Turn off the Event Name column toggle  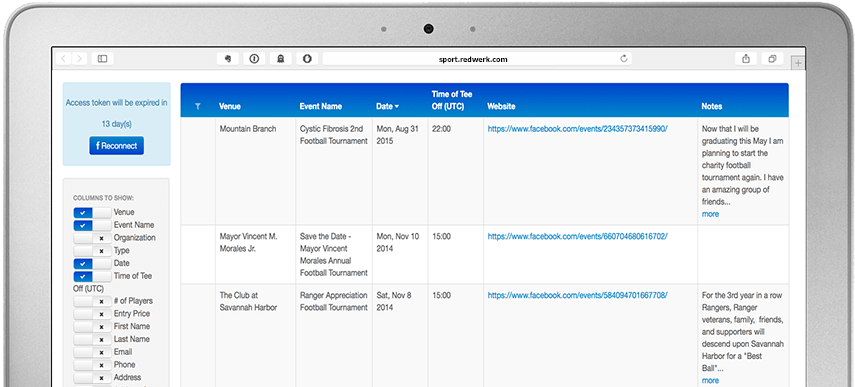(92, 225)
